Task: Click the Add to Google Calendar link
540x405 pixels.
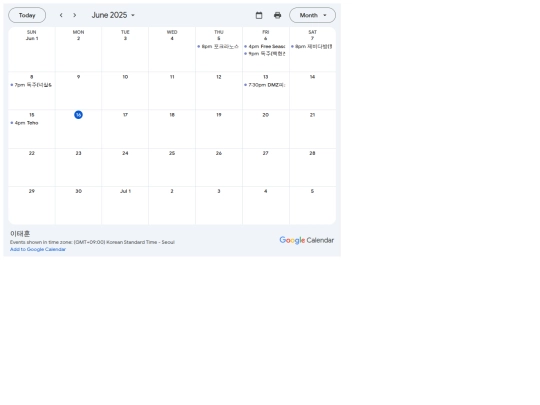Action: 38,249
